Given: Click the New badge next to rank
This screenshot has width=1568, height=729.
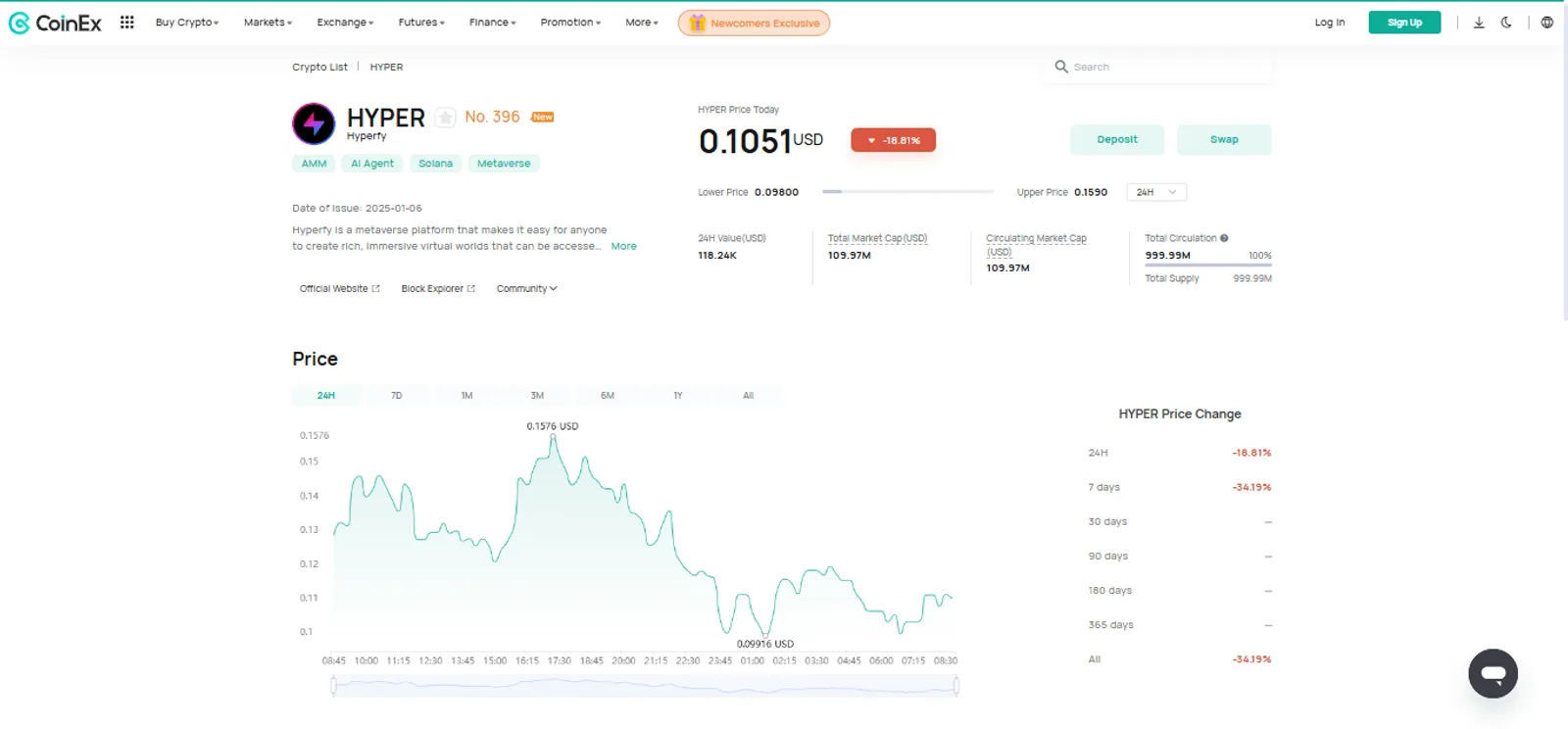Looking at the screenshot, I should pos(542,117).
